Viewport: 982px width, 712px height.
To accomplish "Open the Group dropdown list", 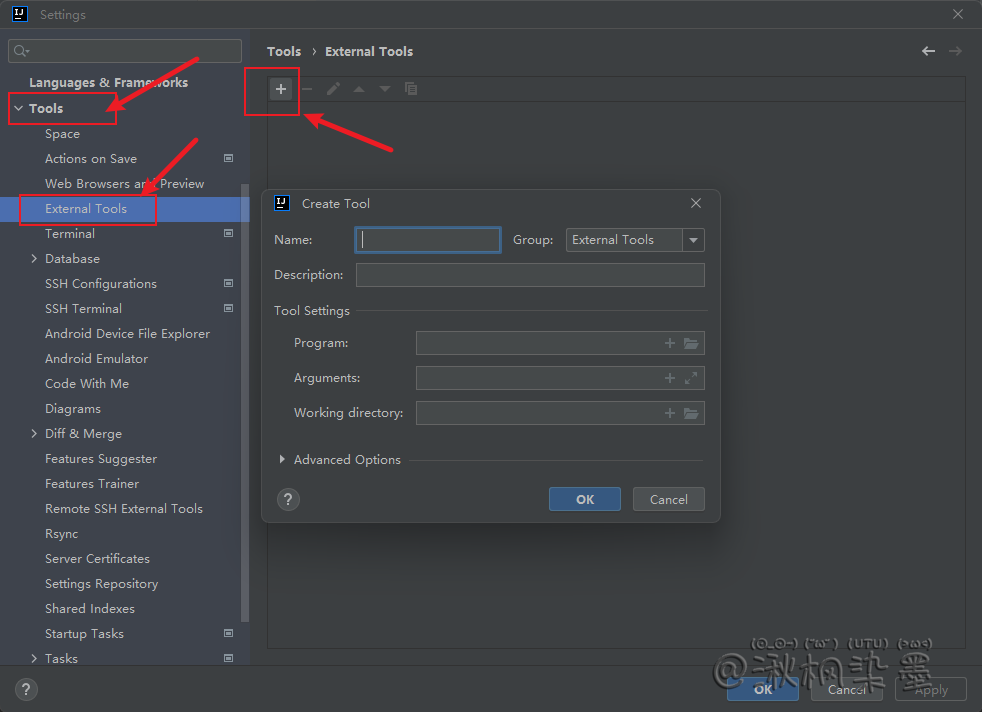I will pos(694,240).
